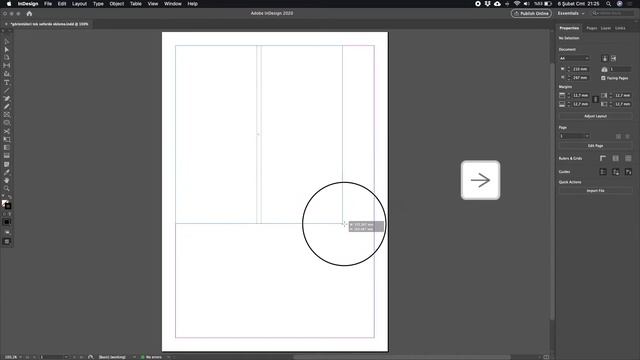Screen dimensions: 640x360
Task: Select the Rectangle Frame tool
Action: click(x=7, y=115)
